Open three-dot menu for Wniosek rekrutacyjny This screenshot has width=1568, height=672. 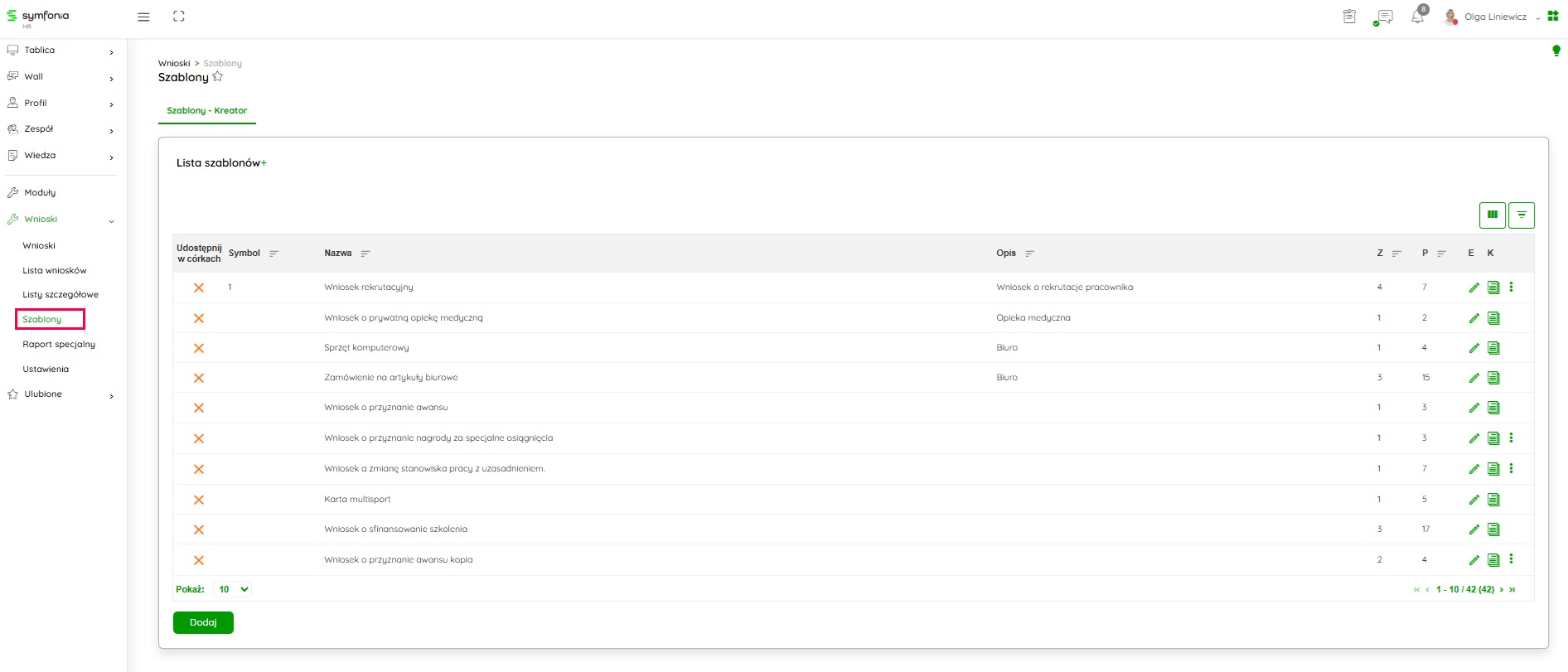[x=1511, y=287]
